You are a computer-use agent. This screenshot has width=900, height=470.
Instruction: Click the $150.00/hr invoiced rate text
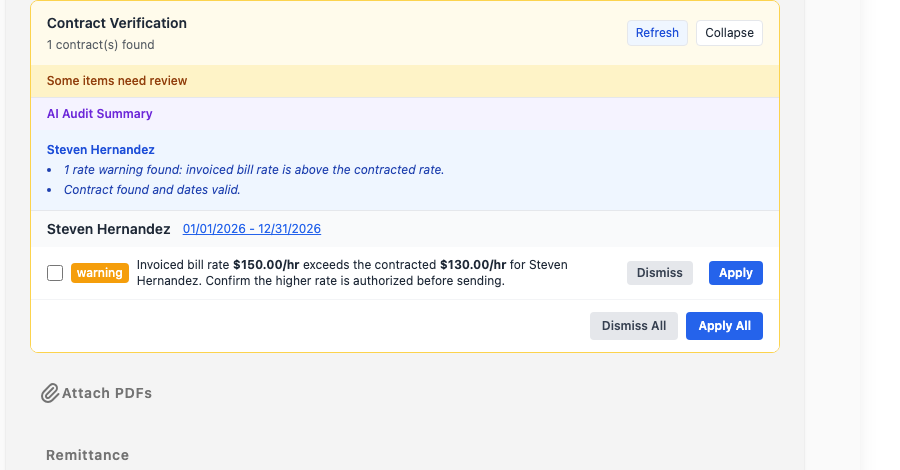pos(266,265)
